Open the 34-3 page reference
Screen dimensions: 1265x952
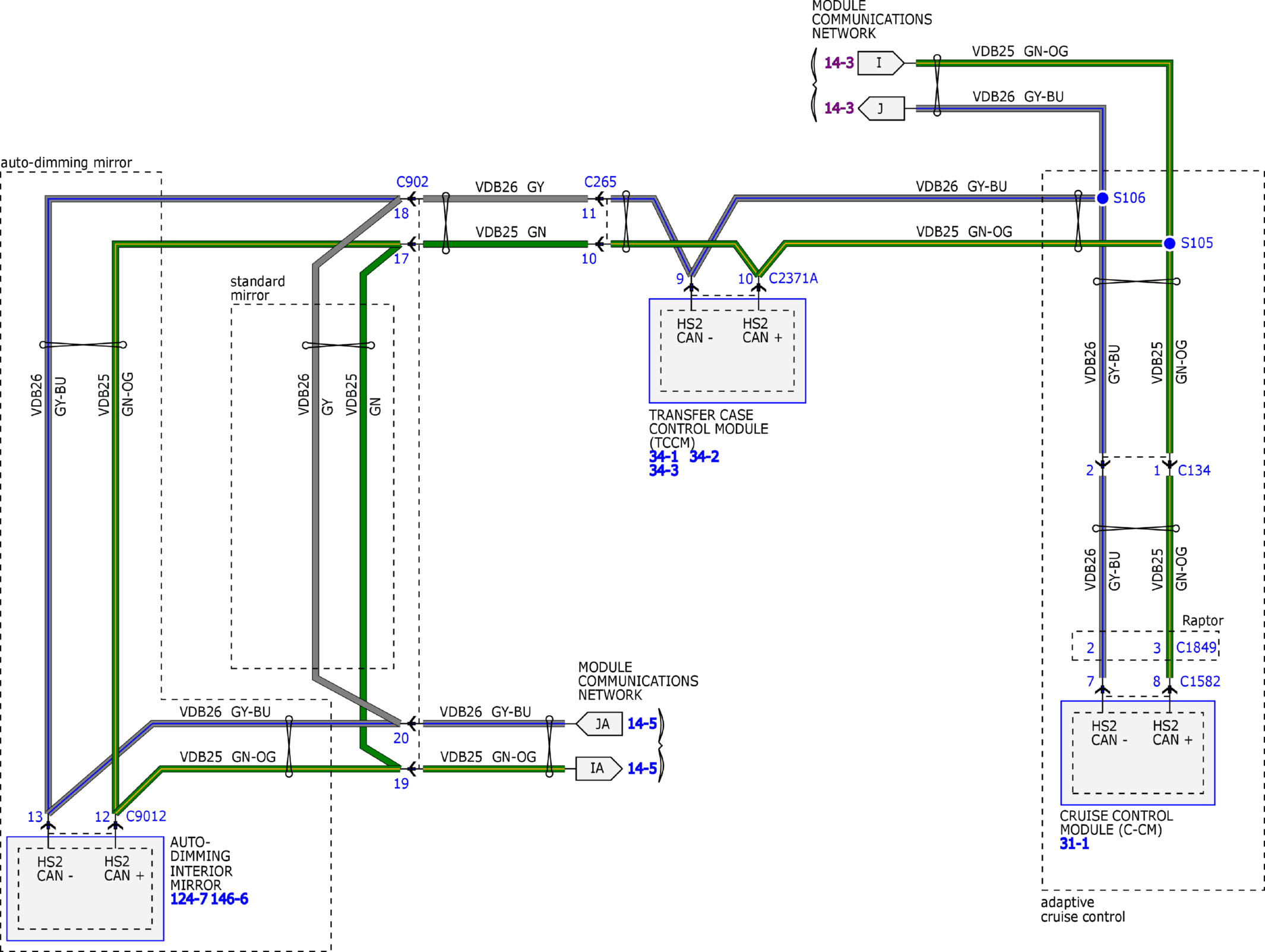tap(663, 471)
